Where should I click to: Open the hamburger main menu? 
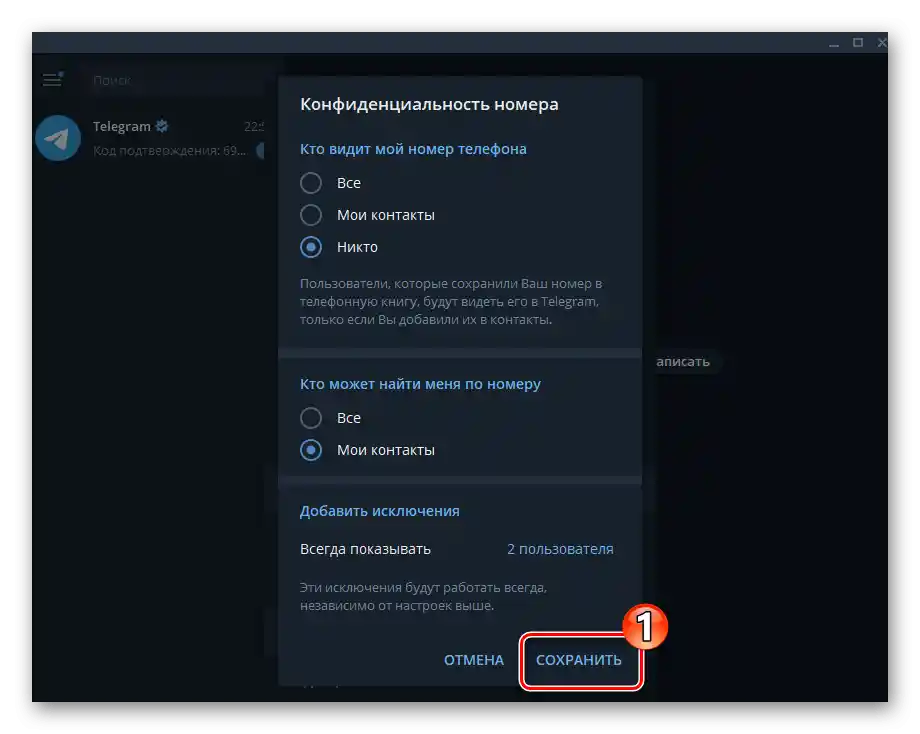point(51,79)
